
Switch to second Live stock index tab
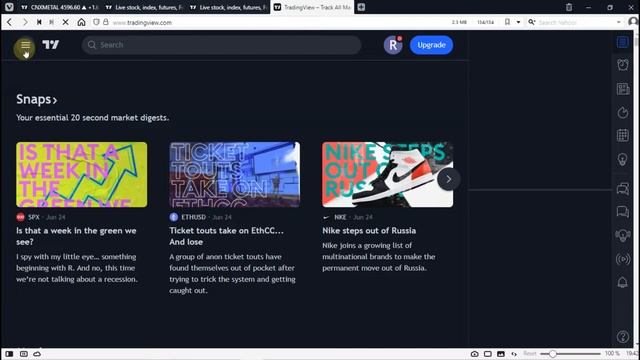(144, 7)
